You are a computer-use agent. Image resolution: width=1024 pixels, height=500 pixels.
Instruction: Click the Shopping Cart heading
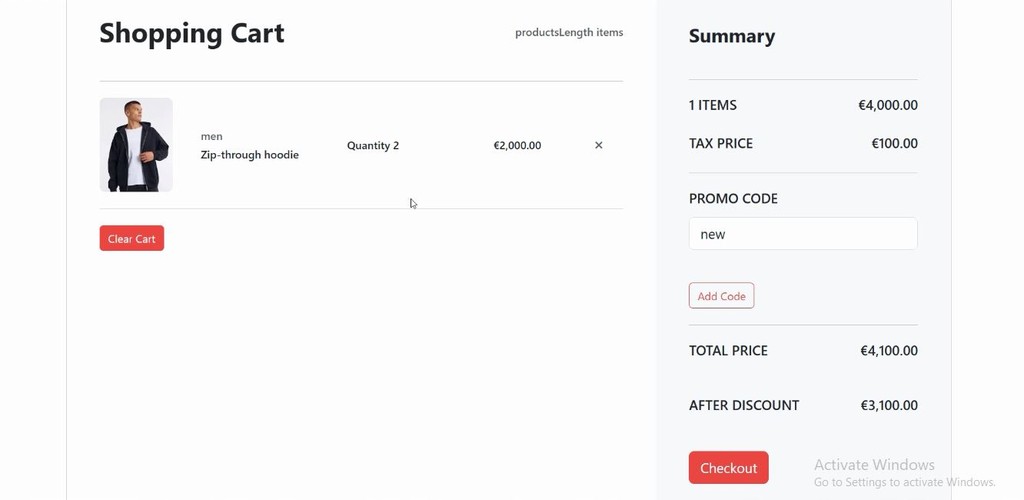(x=192, y=33)
